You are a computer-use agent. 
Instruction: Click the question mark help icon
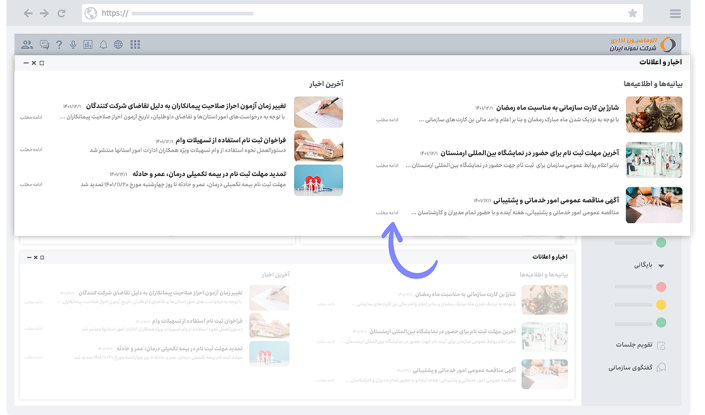(x=59, y=45)
